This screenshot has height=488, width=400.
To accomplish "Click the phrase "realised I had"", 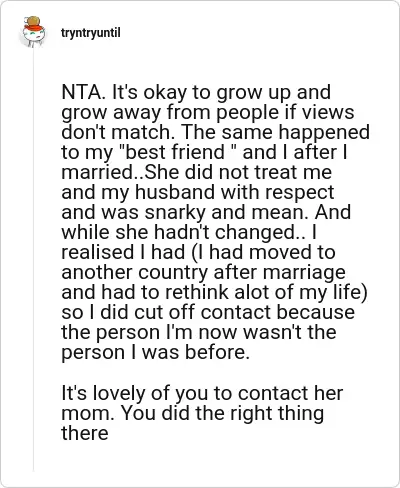I will point(123,252).
